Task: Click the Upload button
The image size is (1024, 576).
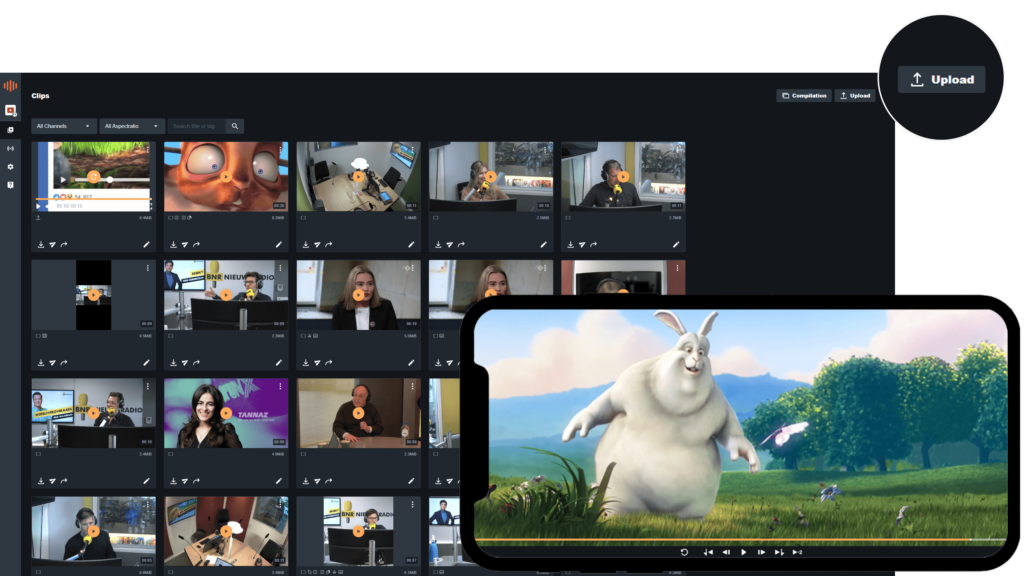Action: (x=941, y=80)
